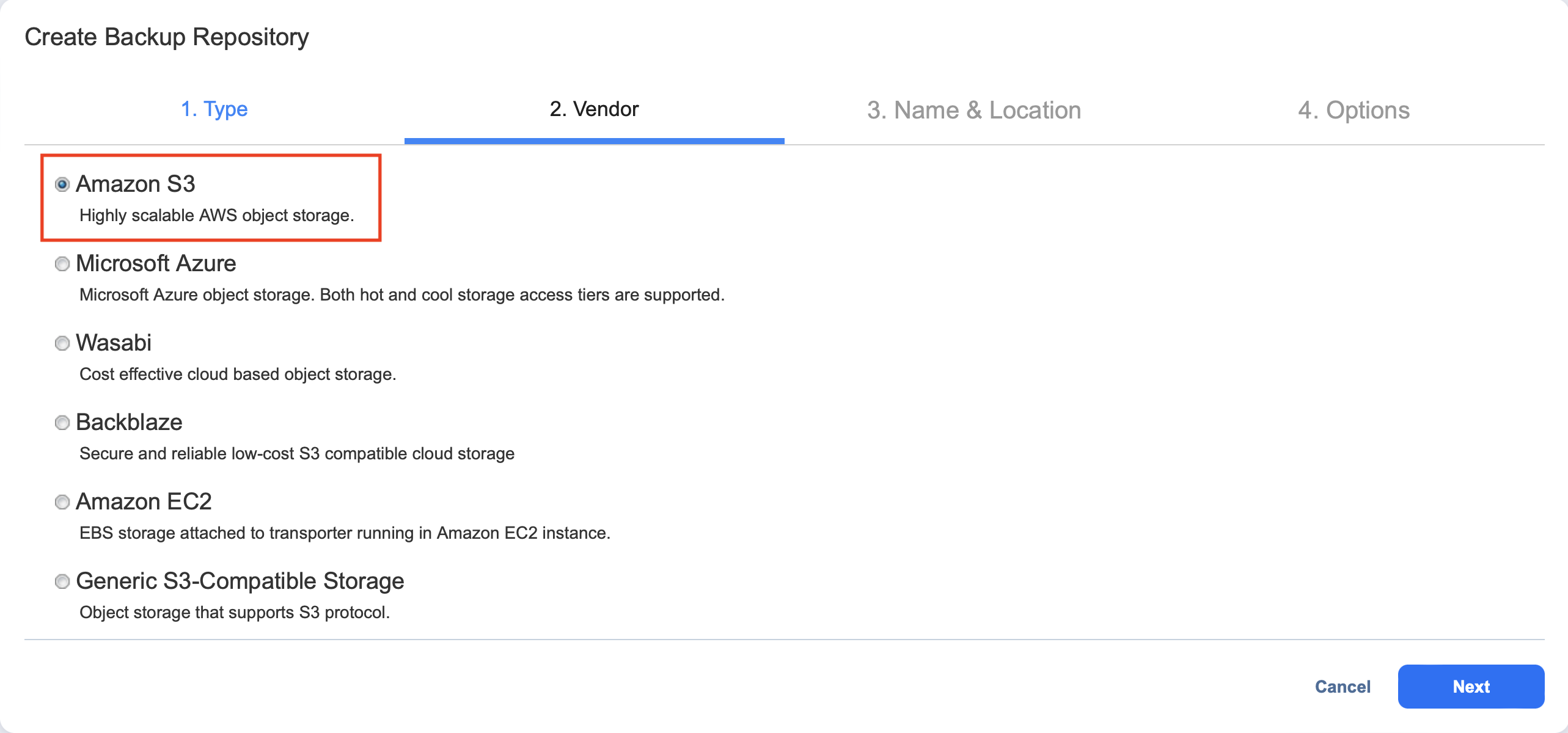Choose the Microsoft Azure radio button

click(x=62, y=264)
